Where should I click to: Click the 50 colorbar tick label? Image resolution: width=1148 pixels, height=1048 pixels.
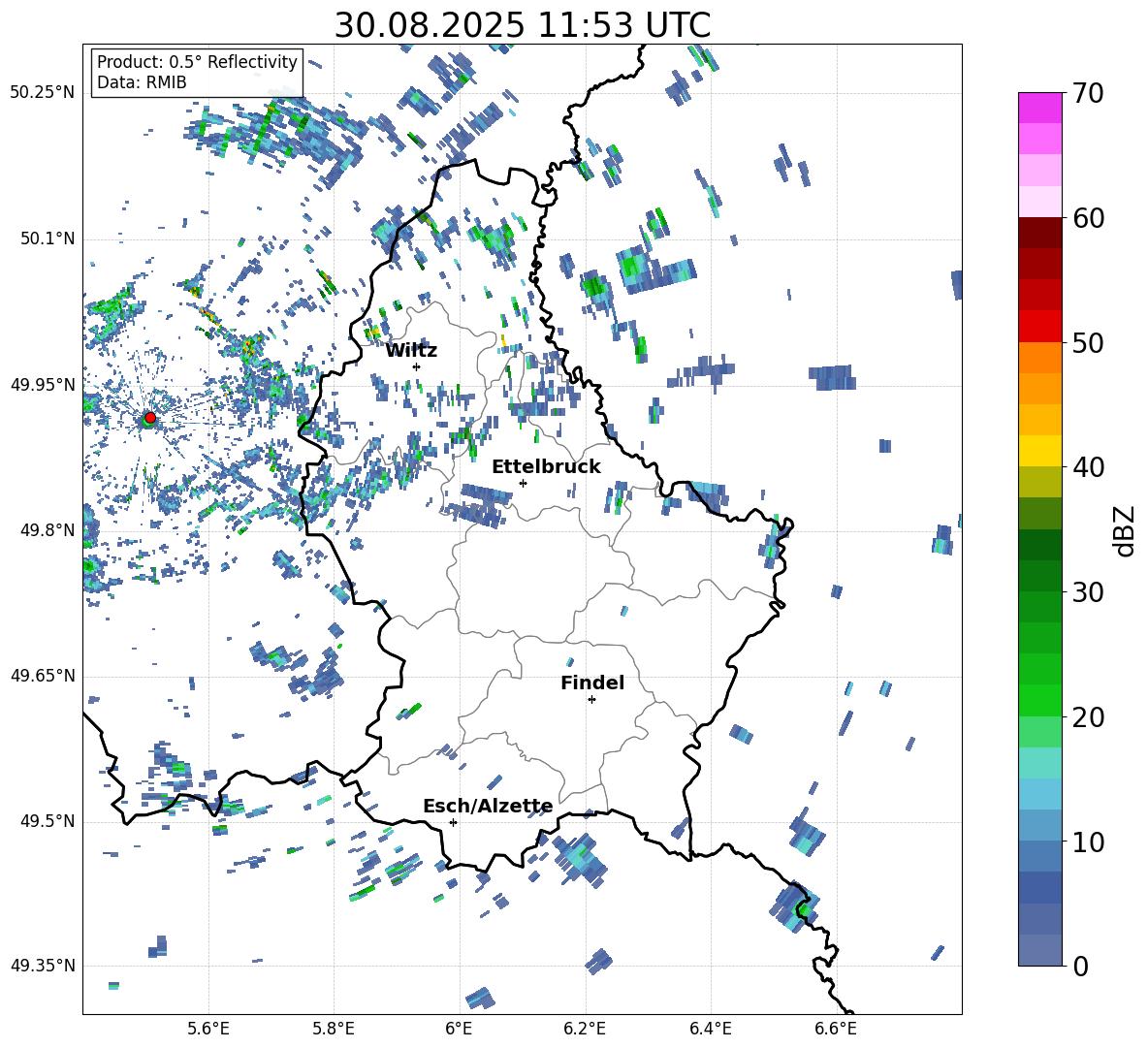point(1089,343)
